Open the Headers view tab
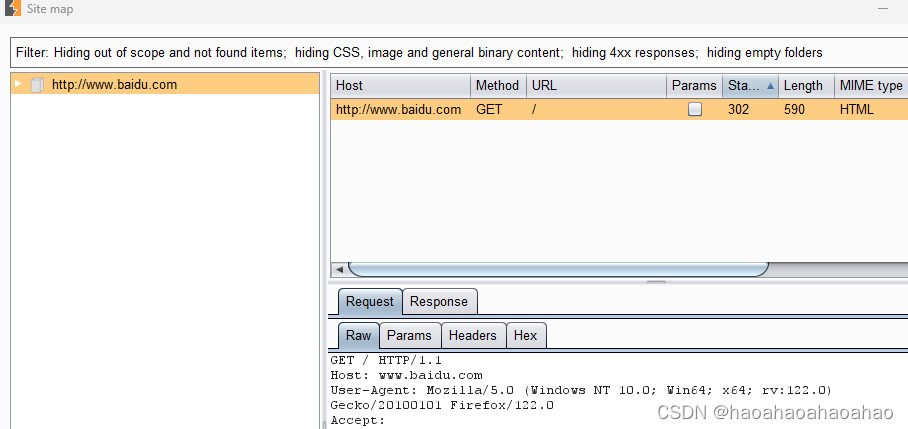The height and width of the screenshot is (429, 908). pos(473,335)
